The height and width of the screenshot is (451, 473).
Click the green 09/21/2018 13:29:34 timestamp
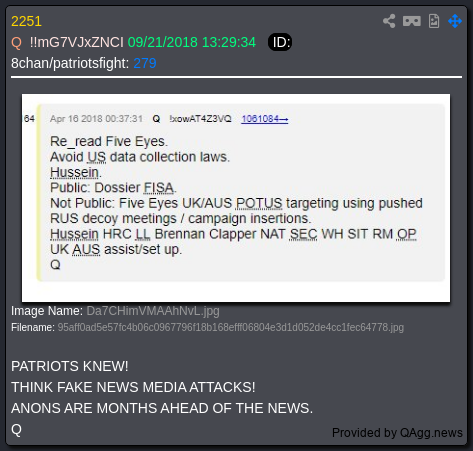(x=192, y=42)
